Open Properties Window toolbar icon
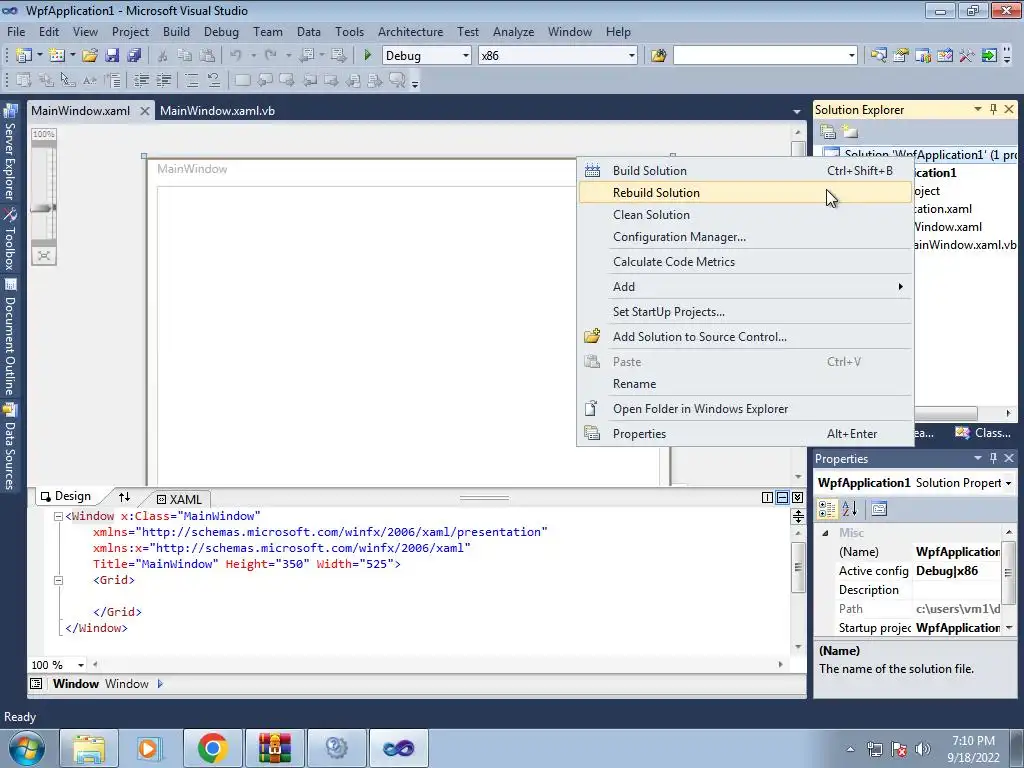 pos(901,56)
